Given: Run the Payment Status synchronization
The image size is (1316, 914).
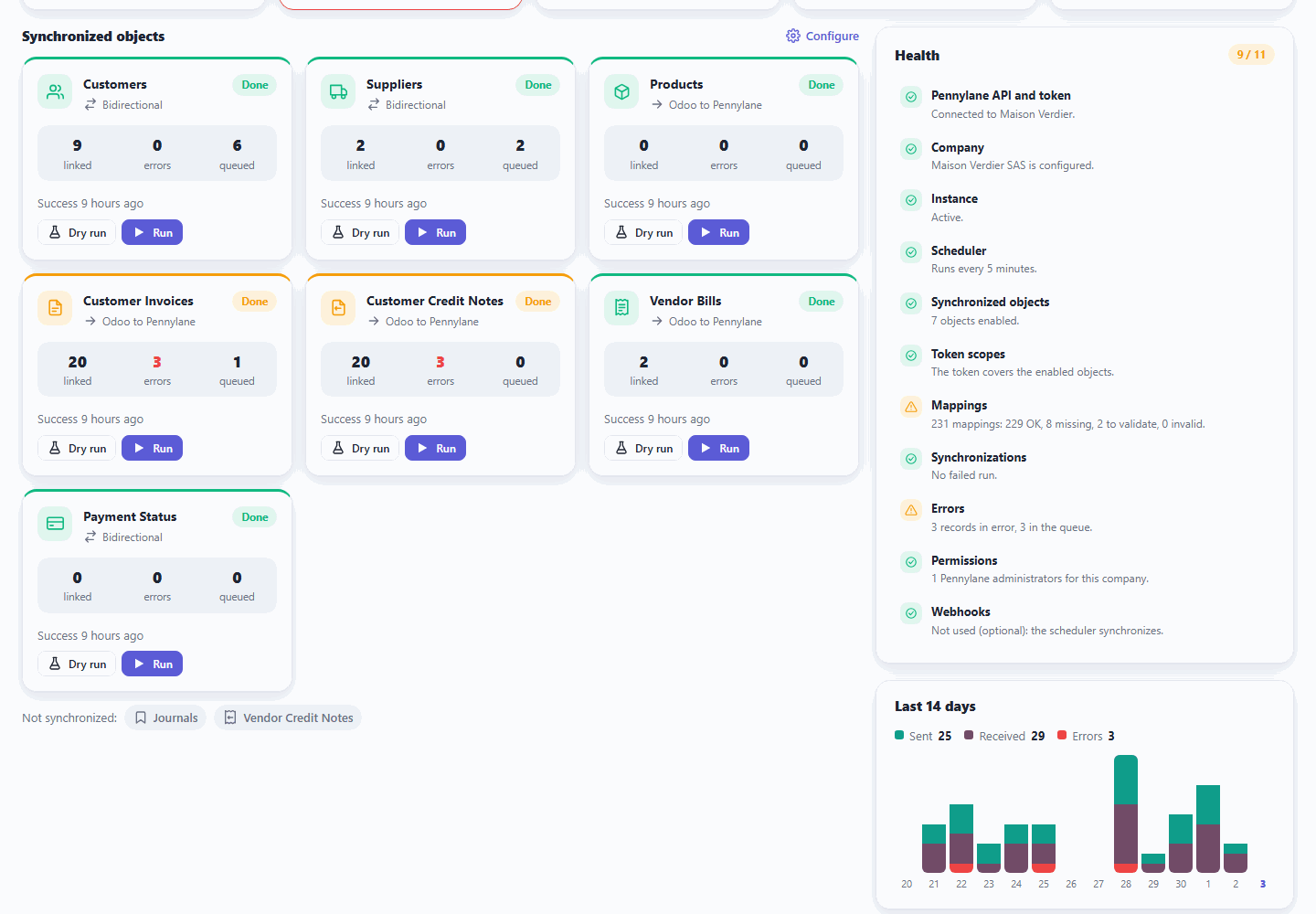Looking at the screenshot, I should click(153, 664).
